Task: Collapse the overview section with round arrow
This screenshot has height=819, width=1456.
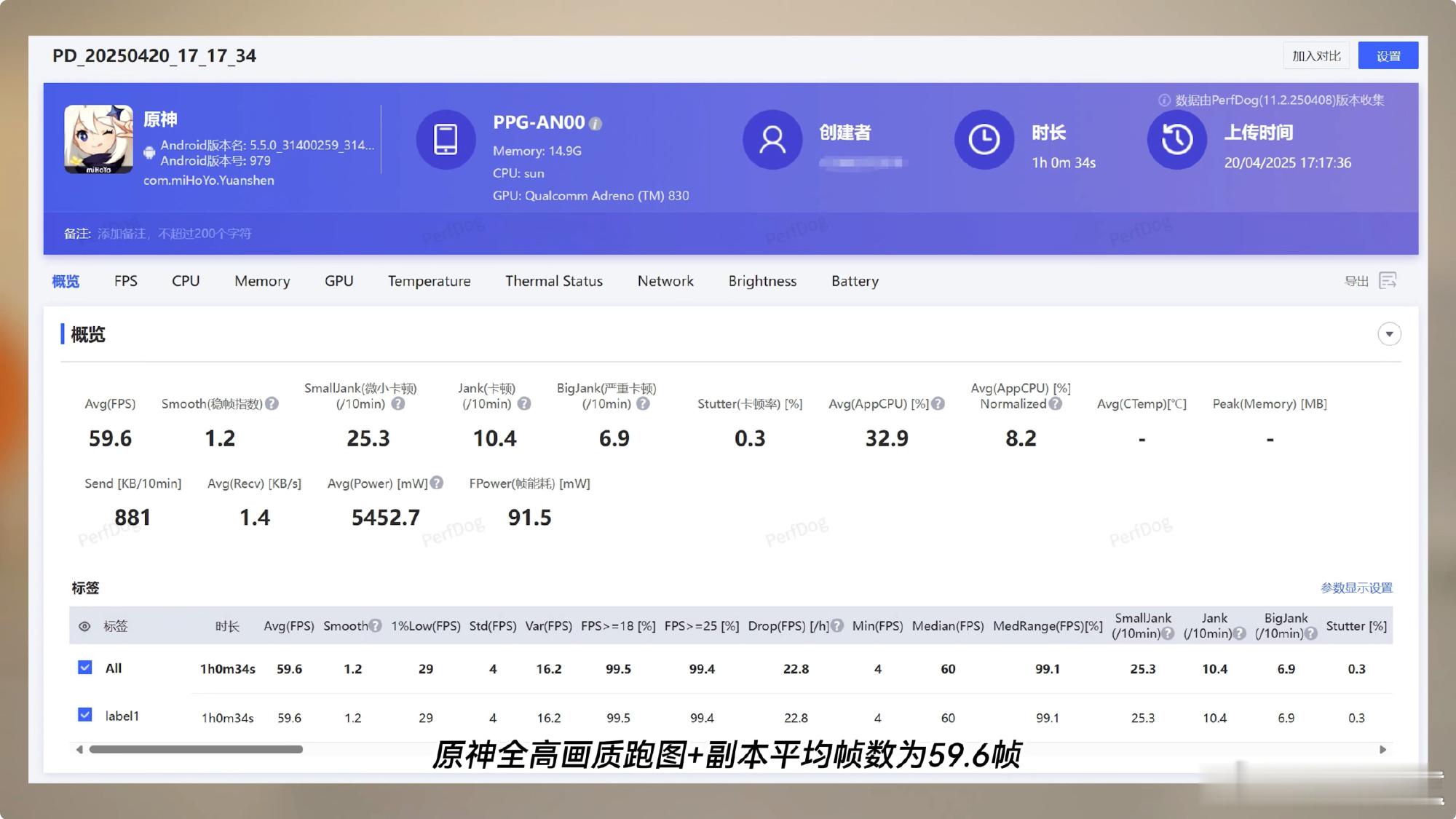Action: click(x=1389, y=334)
